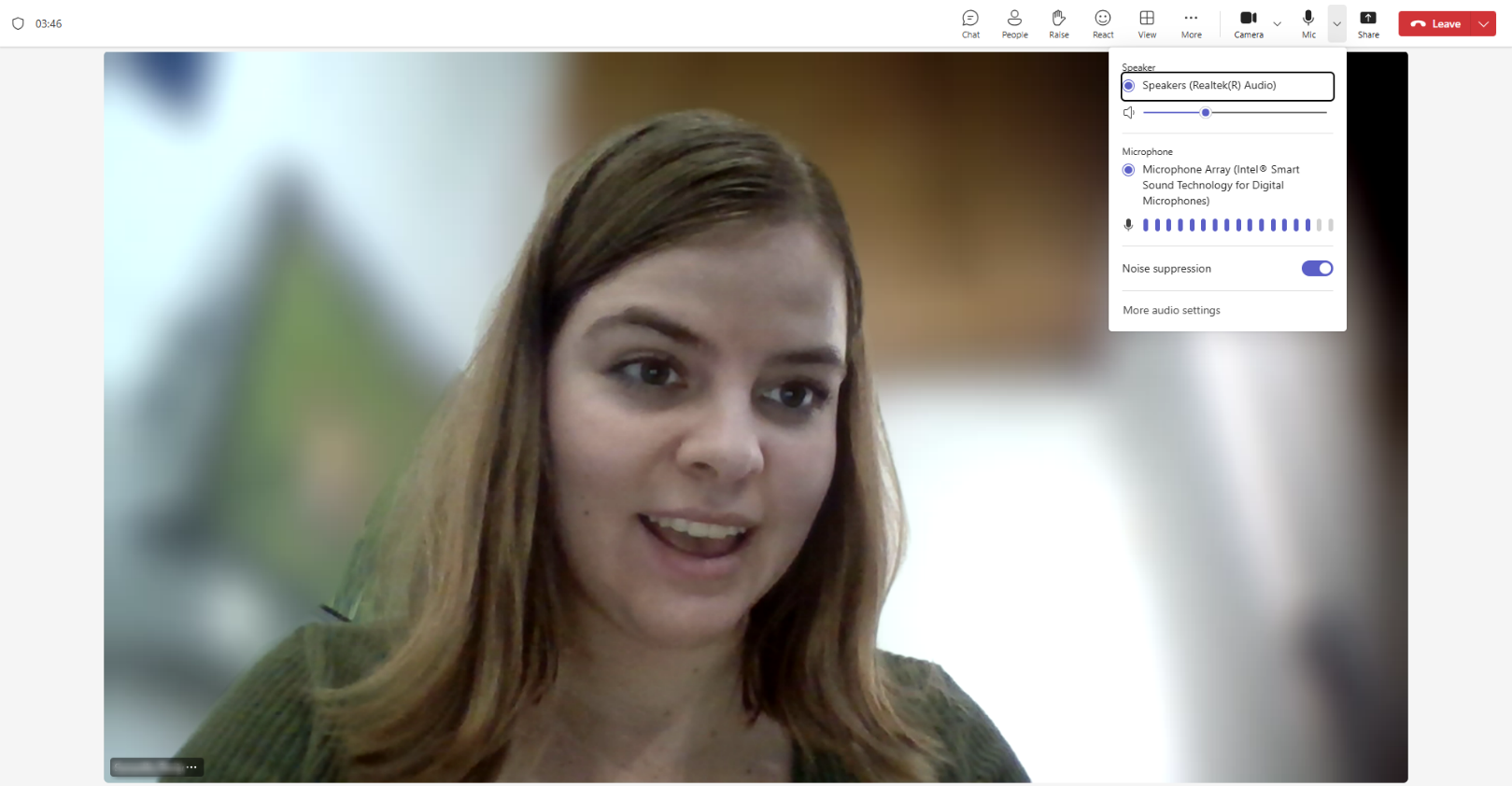Click the shield security icon
The height and width of the screenshot is (786, 1512).
18,23
